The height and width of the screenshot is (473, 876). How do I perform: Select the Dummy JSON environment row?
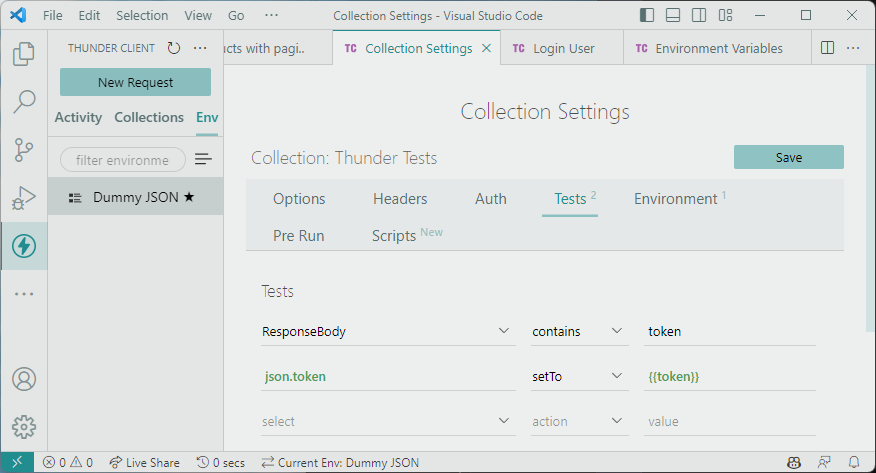[135, 197]
